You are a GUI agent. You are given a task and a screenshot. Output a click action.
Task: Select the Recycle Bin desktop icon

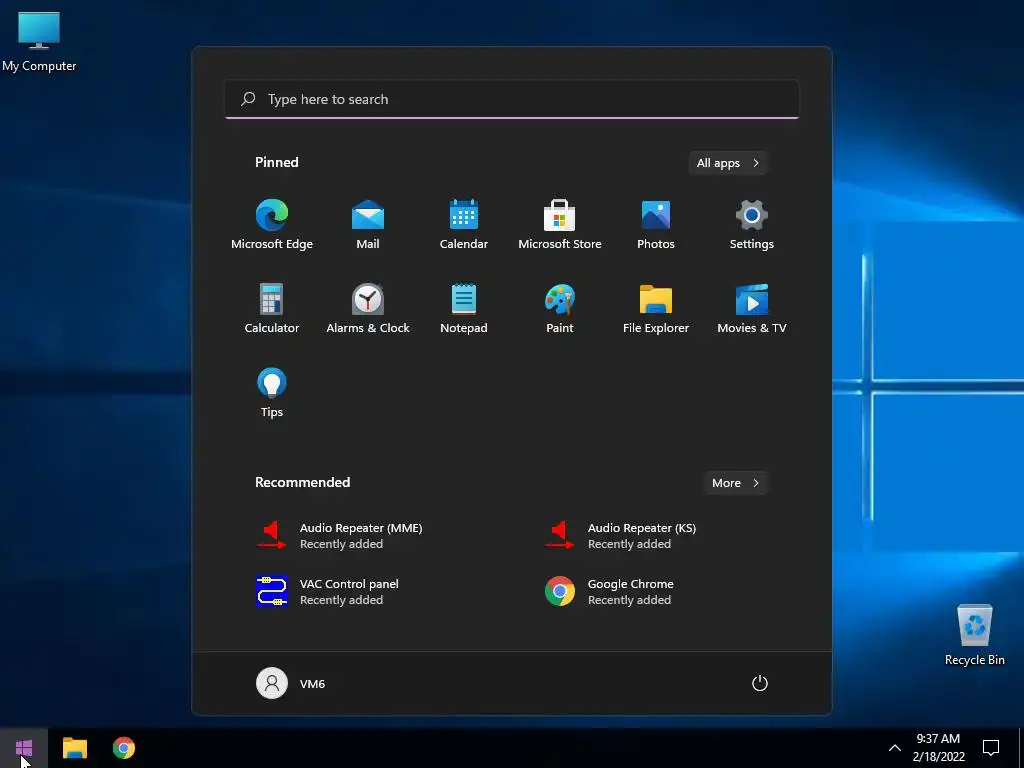click(974, 635)
